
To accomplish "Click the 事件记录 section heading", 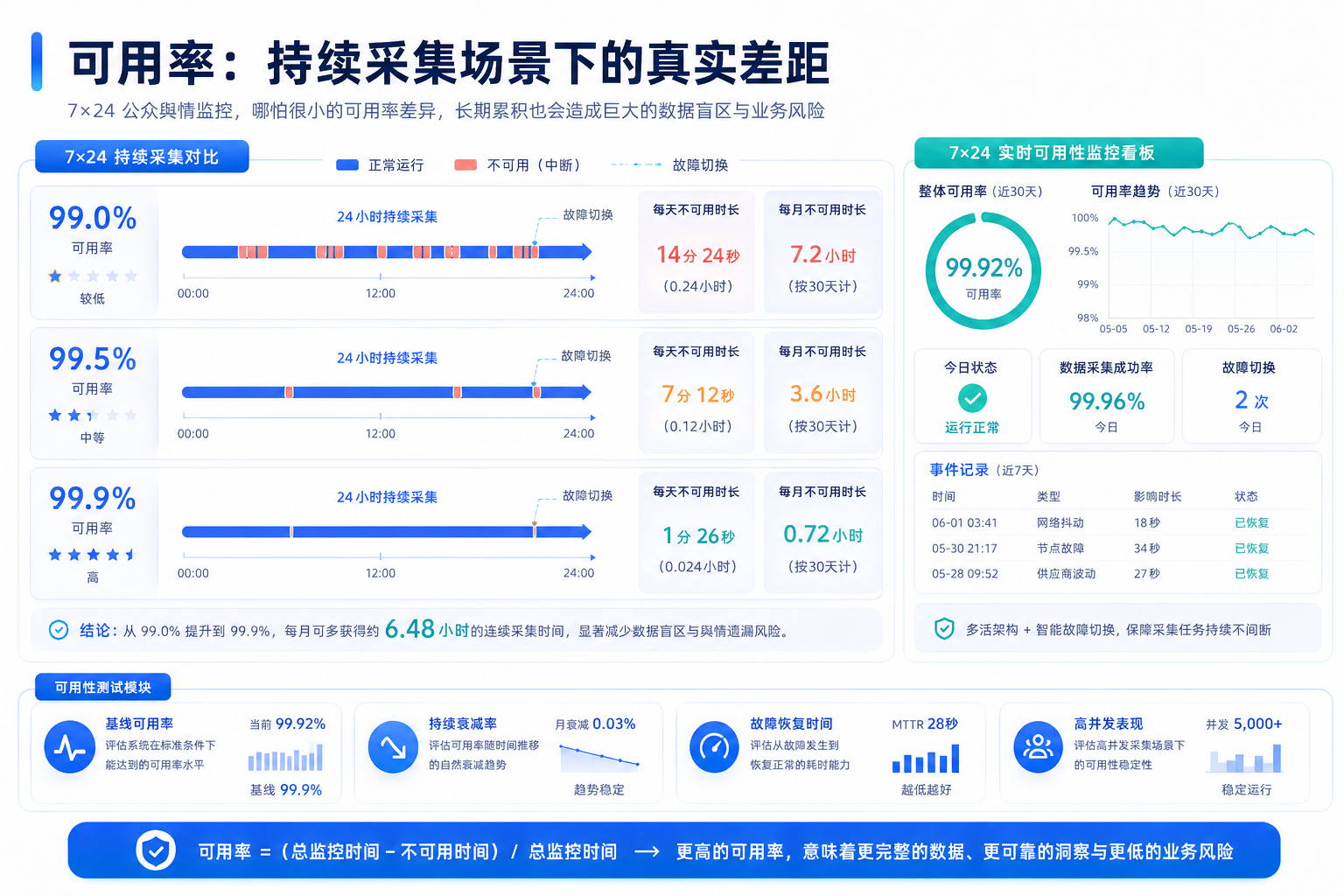I will click(x=959, y=470).
